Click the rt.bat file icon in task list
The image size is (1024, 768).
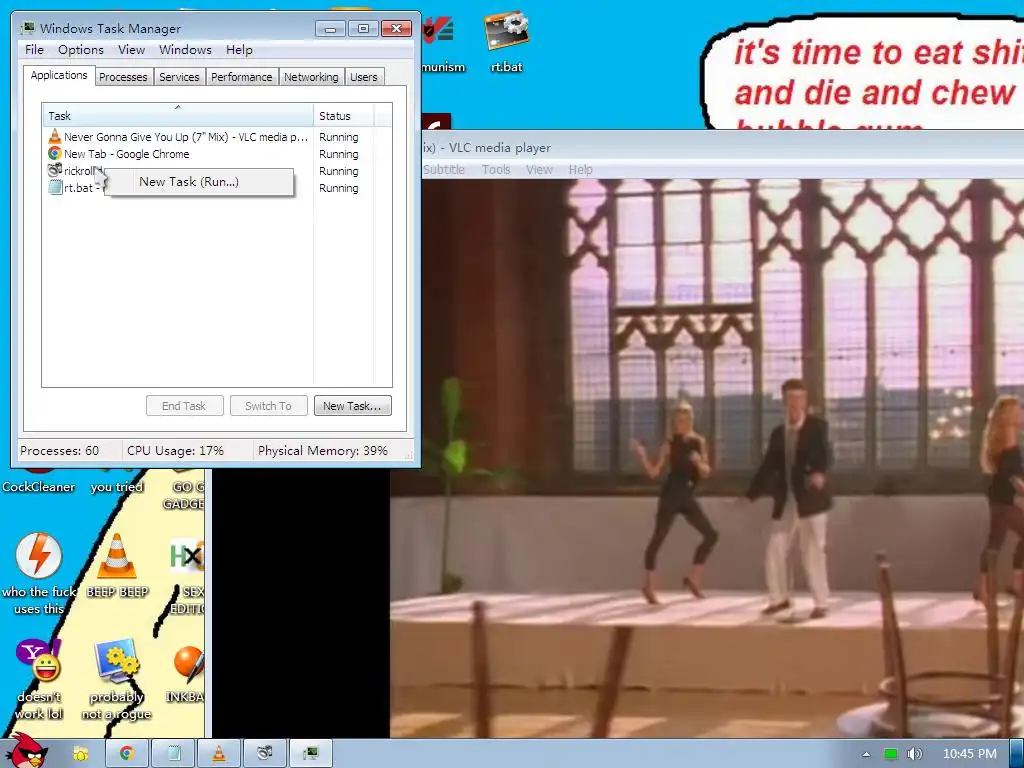(x=55, y=187)
